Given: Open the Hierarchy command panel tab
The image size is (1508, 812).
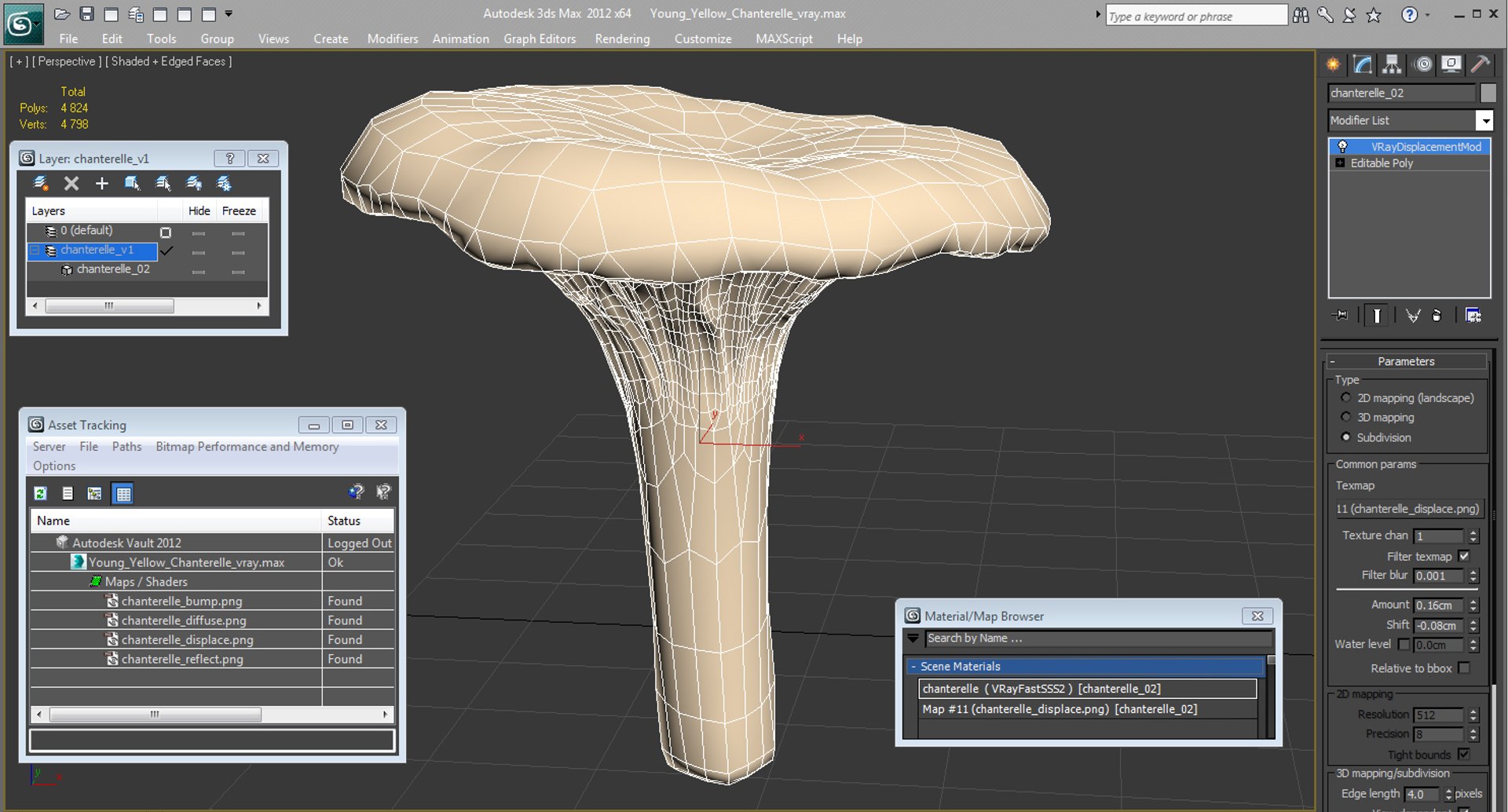Looking at the screenshot, I should (x=1392, y=64).
